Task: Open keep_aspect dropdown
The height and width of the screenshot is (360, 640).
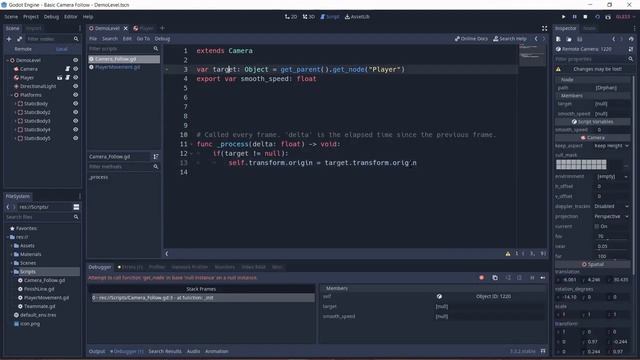Action: 611,146
